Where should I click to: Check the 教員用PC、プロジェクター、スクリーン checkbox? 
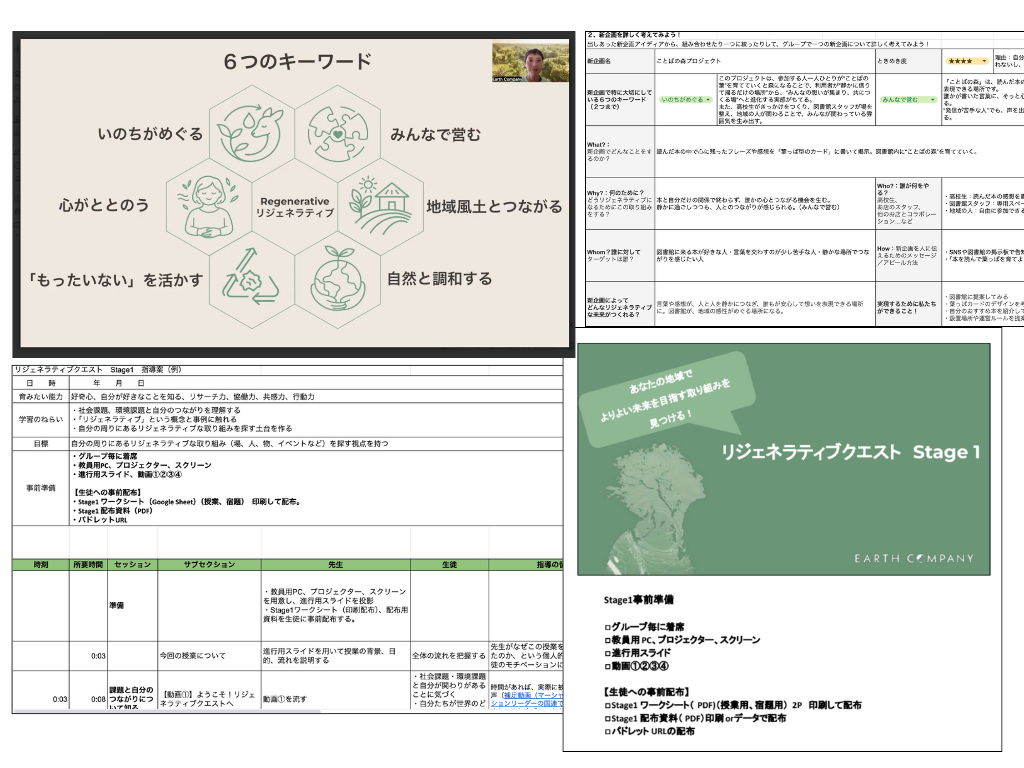point(607,639)
